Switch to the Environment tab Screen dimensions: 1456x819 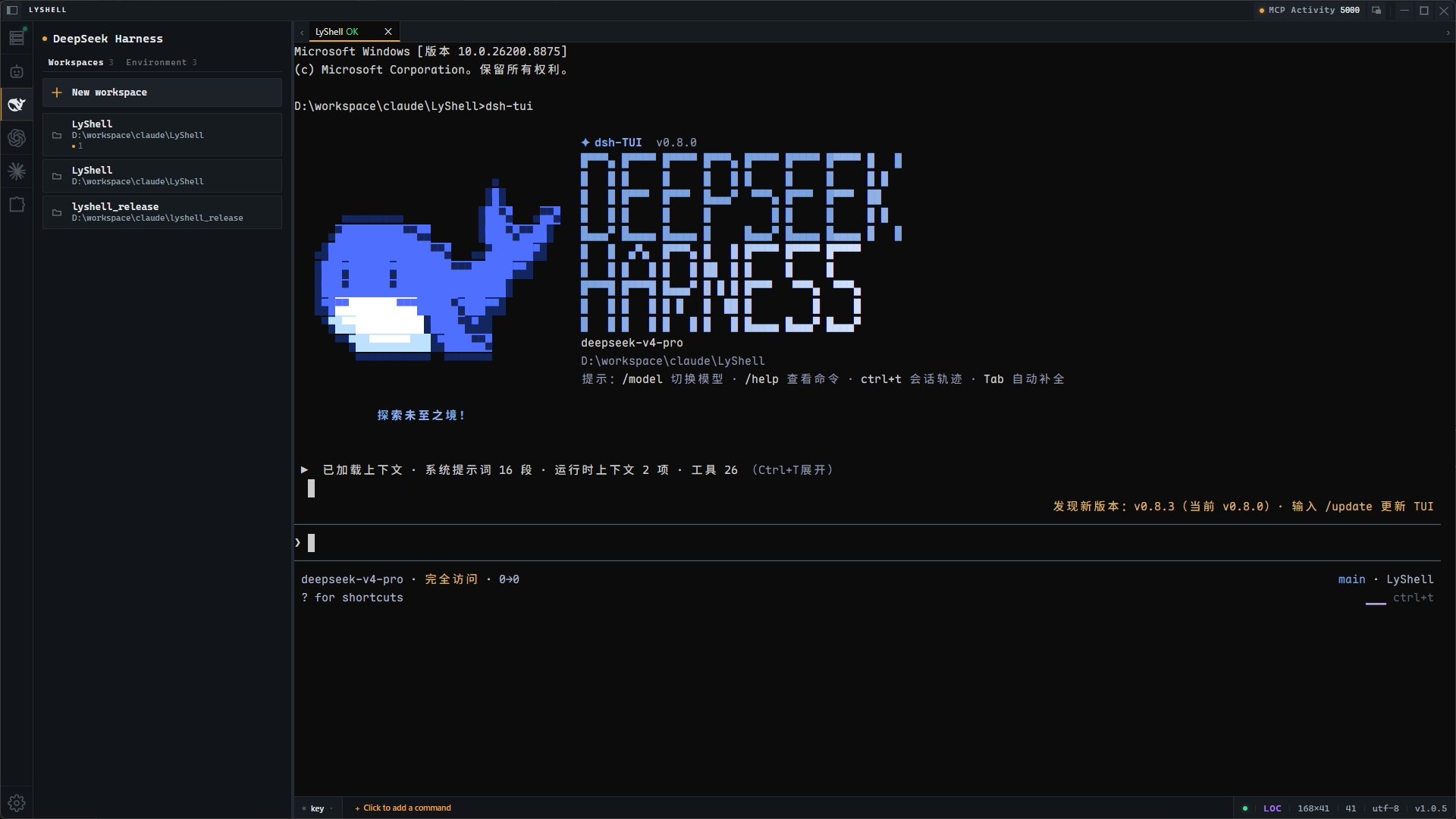[x=162, y=62]
